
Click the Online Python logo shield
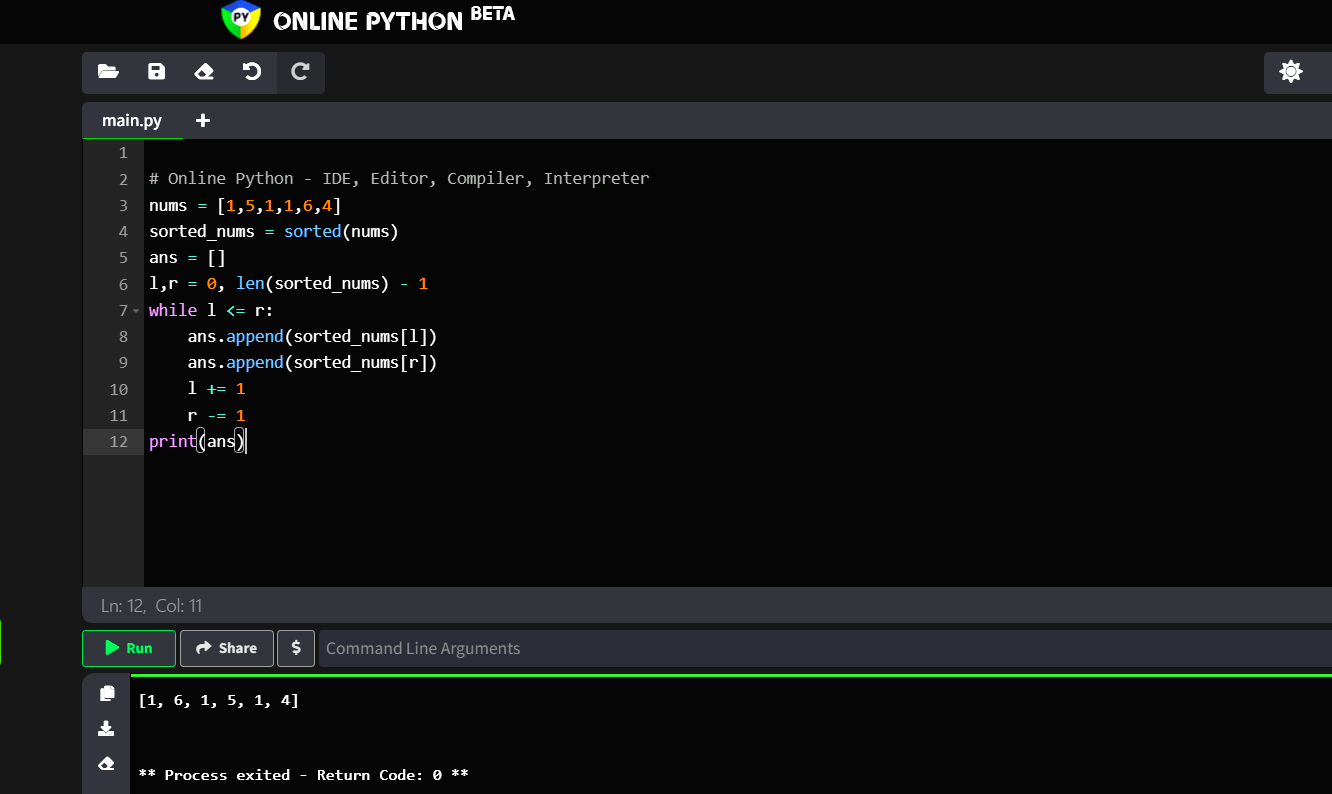tap(241, 19)
